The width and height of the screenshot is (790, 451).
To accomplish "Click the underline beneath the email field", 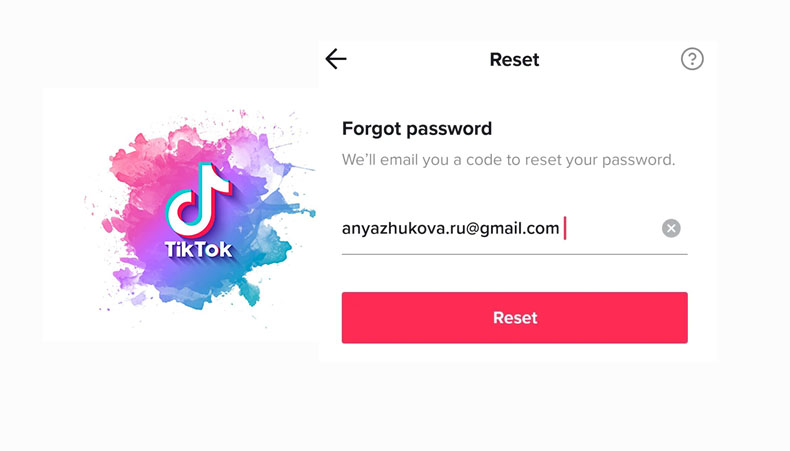I will click(514, 254).
